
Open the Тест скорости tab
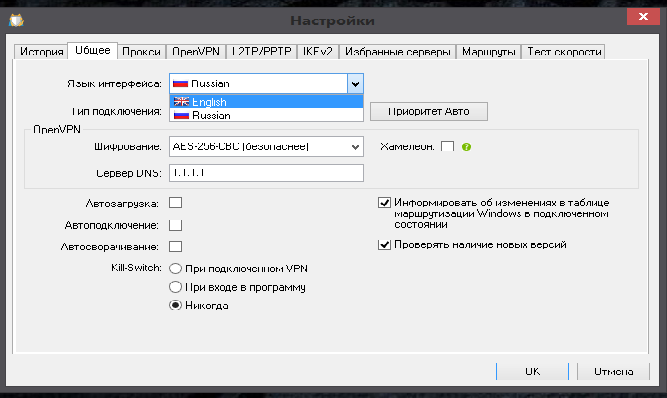[564, 51]
